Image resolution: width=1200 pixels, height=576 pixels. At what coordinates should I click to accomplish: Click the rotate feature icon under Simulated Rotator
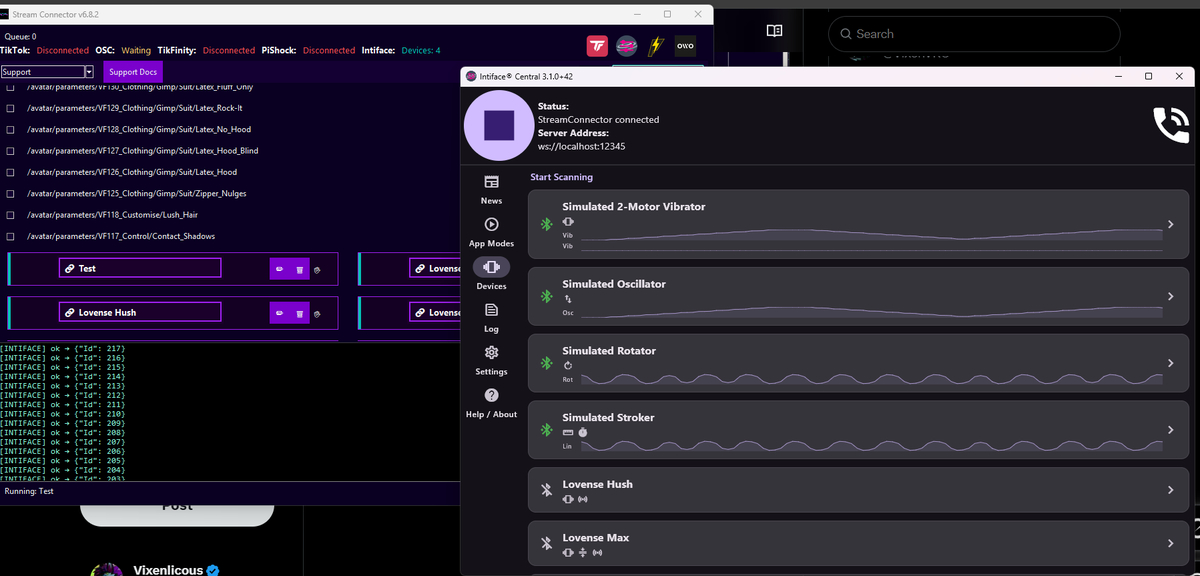568,365
